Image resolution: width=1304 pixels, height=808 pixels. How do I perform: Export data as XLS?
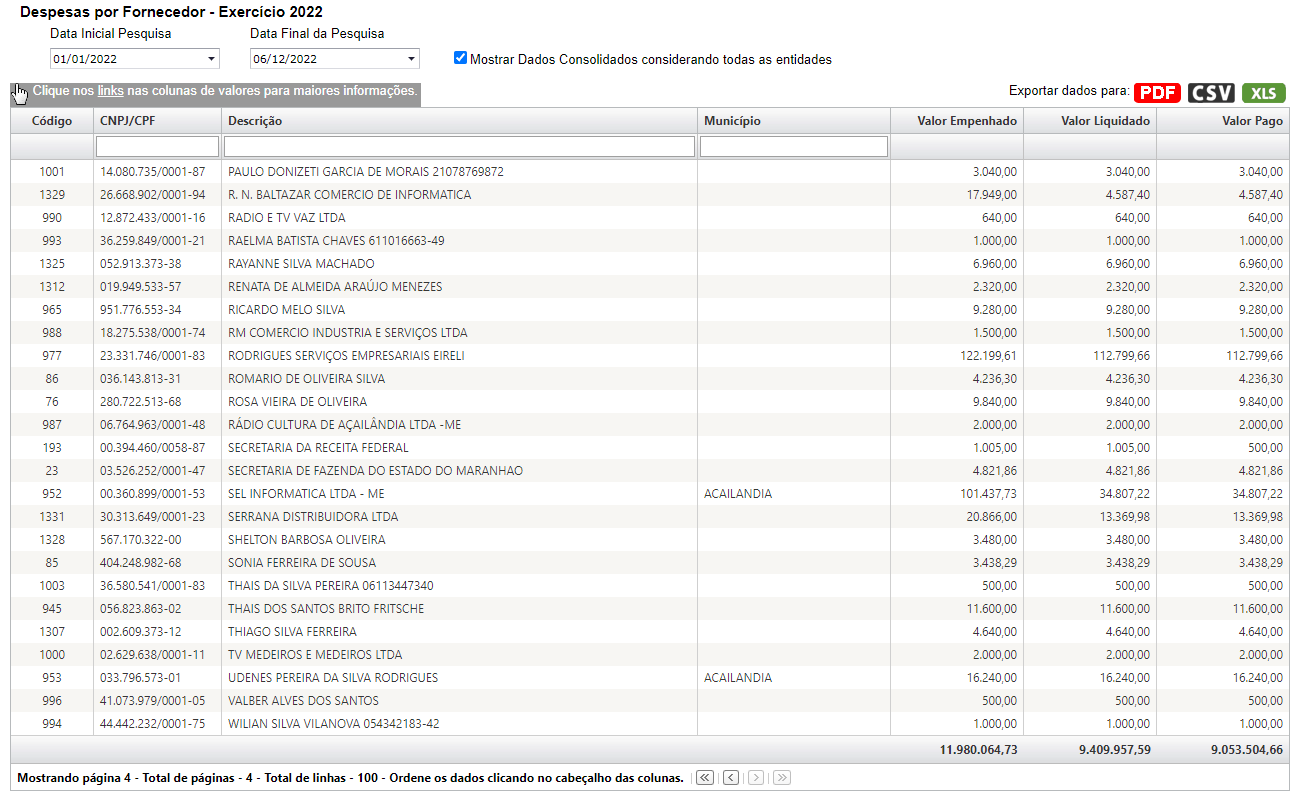(1264, 93)
